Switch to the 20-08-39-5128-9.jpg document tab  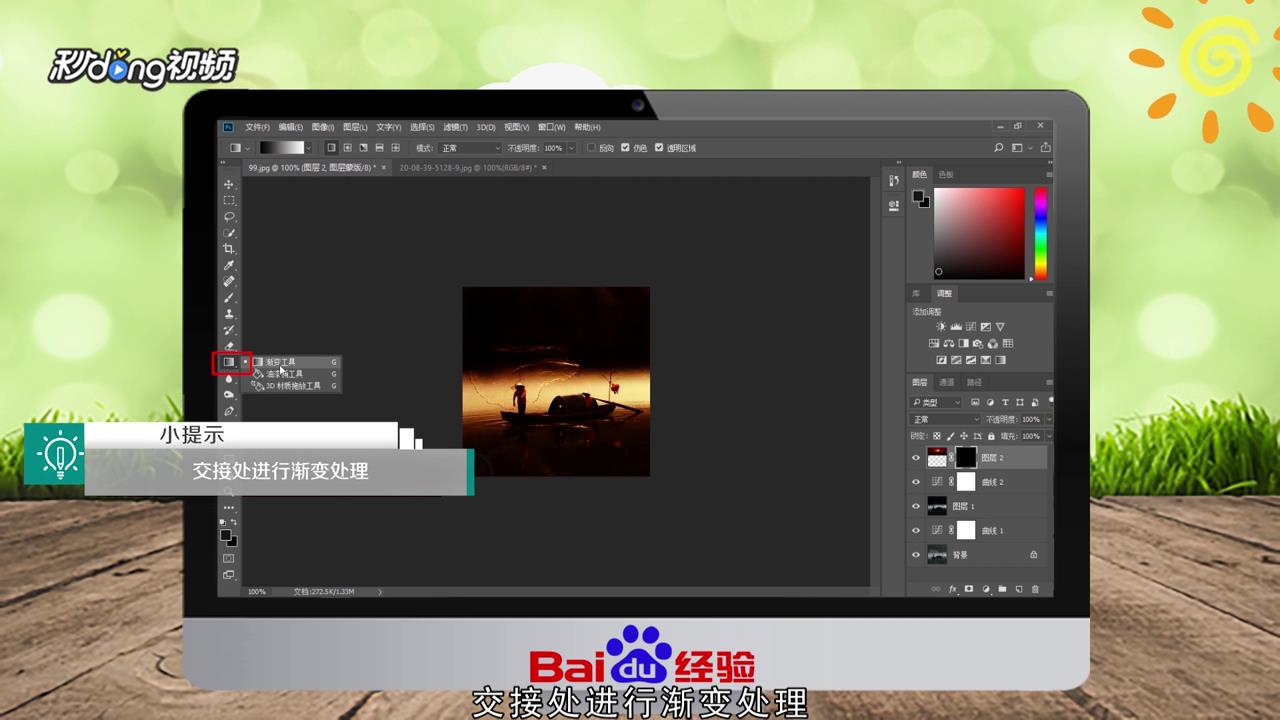pos(467,168)
